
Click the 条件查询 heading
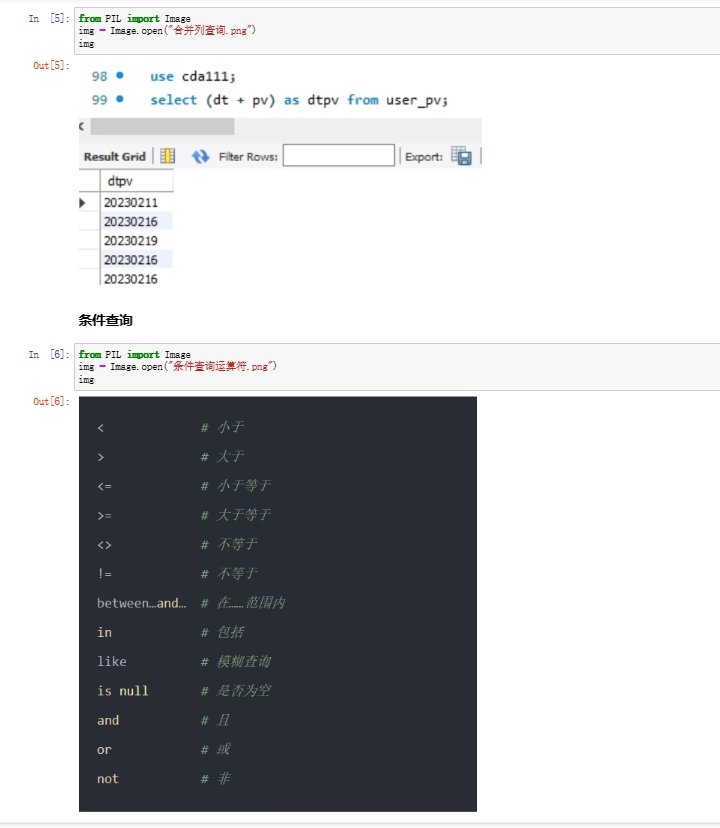105,320
